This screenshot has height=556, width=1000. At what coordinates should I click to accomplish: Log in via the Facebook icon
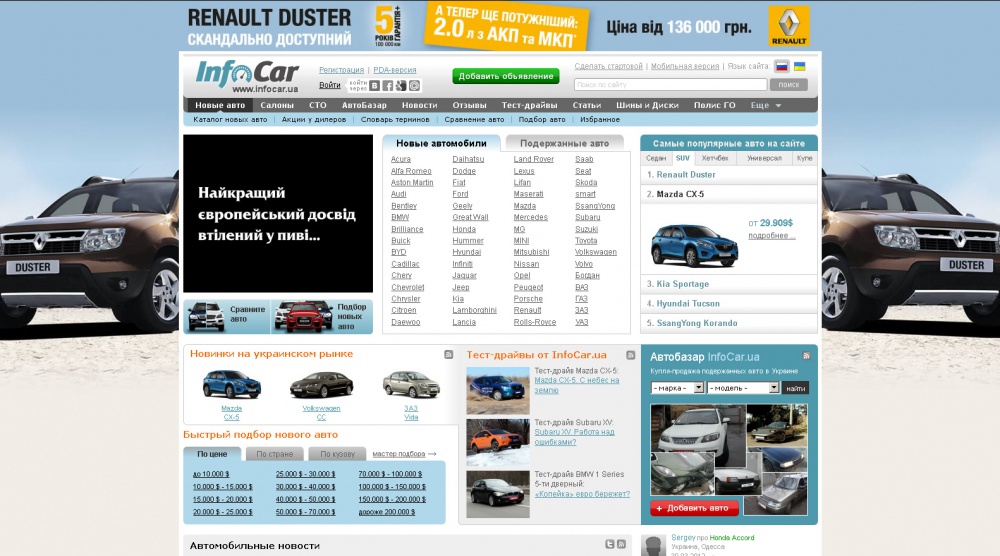(387, 85)
